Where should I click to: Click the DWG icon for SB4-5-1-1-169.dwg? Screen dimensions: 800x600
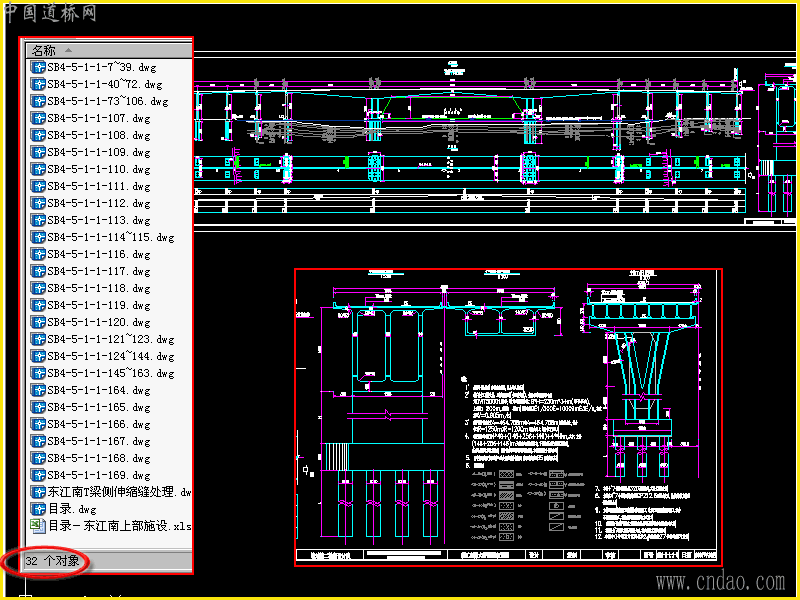coord(38,475)
